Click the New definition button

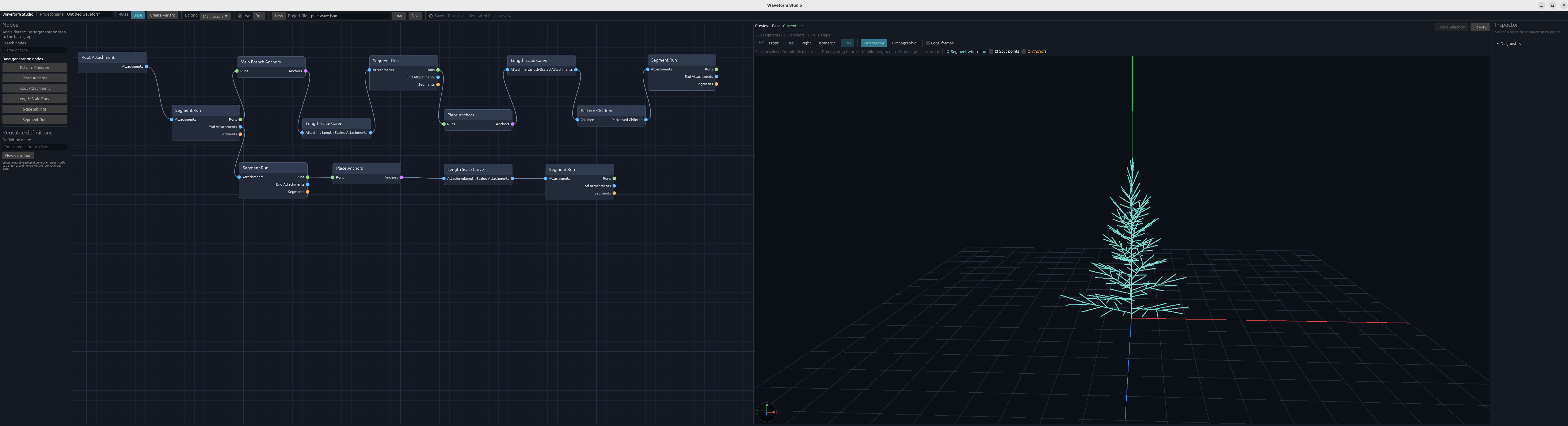tap(18, 156)
